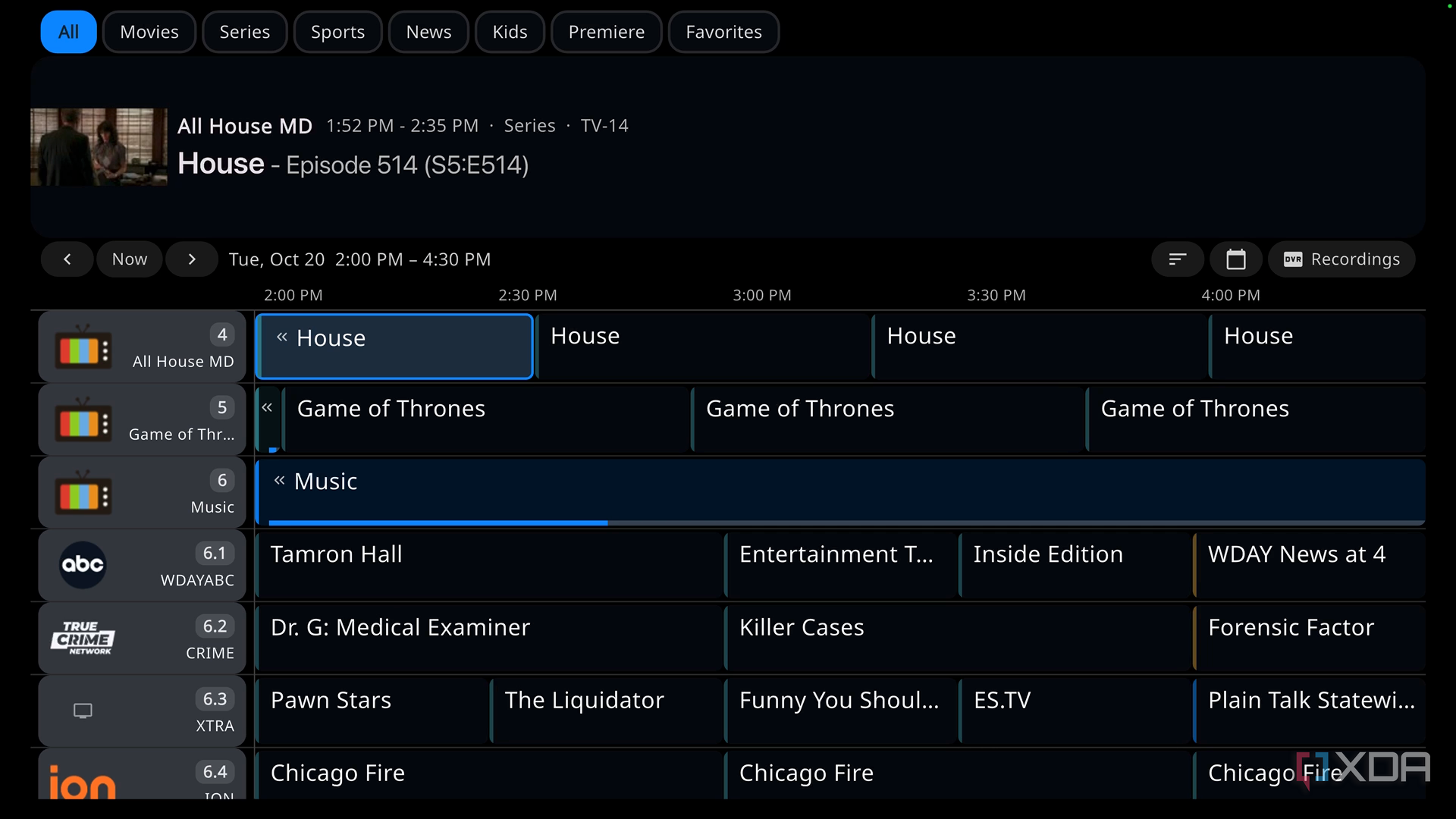This screenshot has height=819, width=1456.
Task: Open ES.TV program
Action: [x=1075, y=711]
